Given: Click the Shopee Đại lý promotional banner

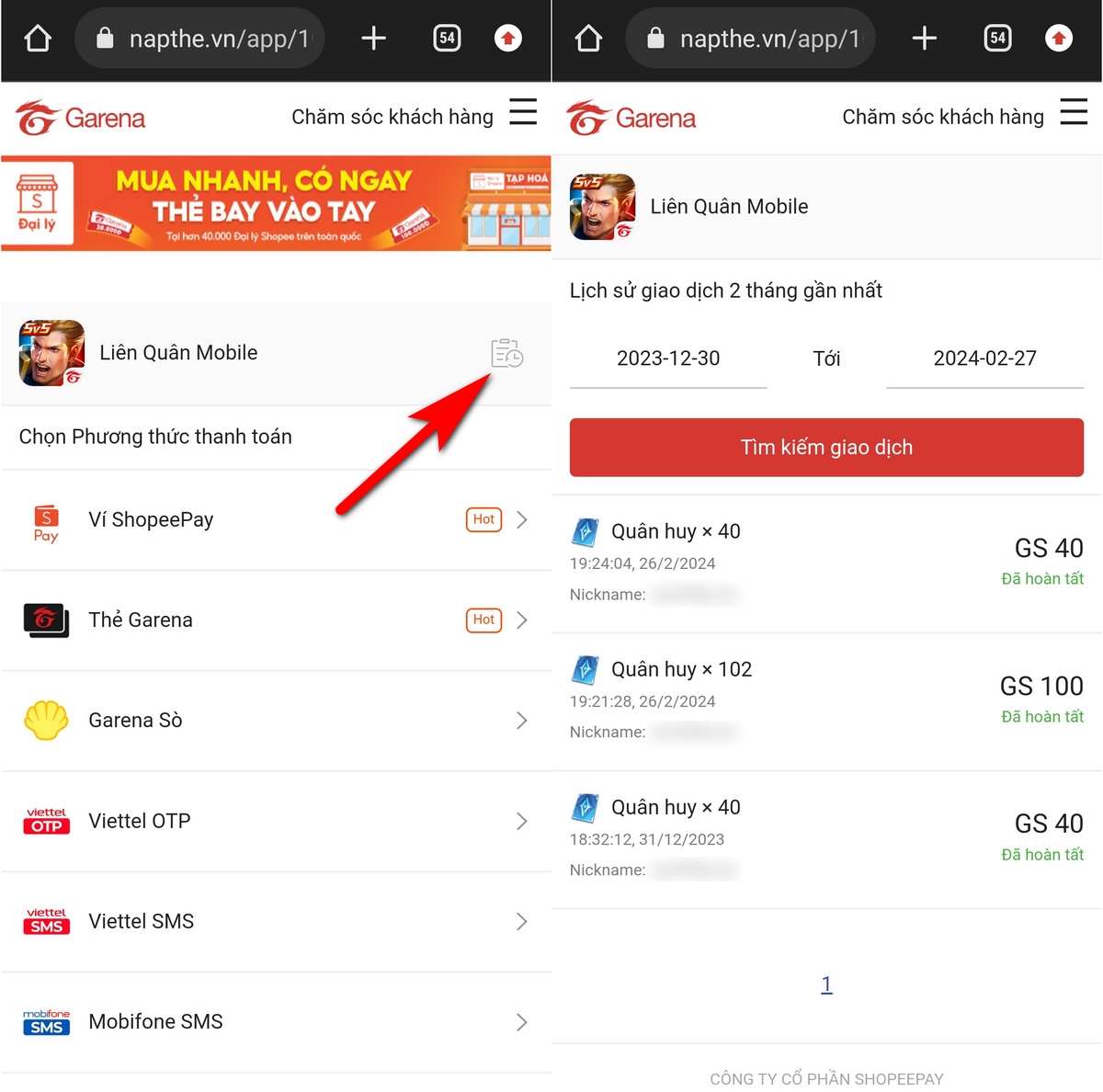Looking at the screenshot, I should coord(276,204).
